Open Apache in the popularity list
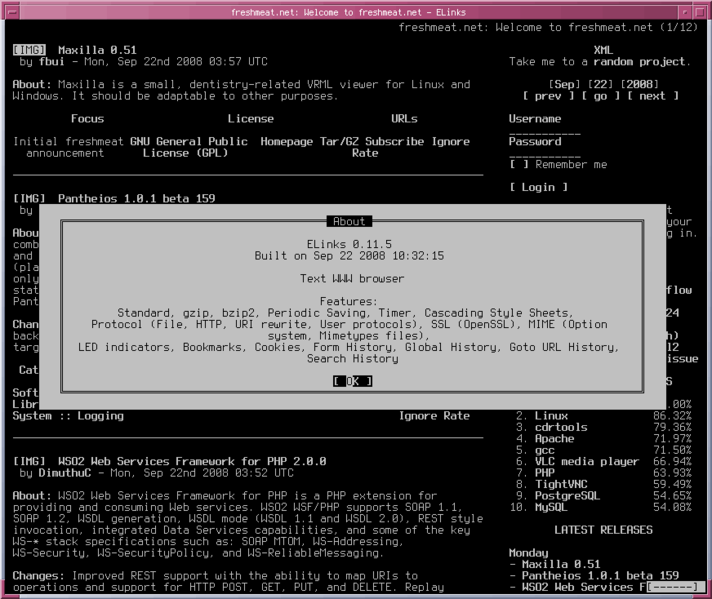This screenshot has height=599, width=712. coord(554,439)
